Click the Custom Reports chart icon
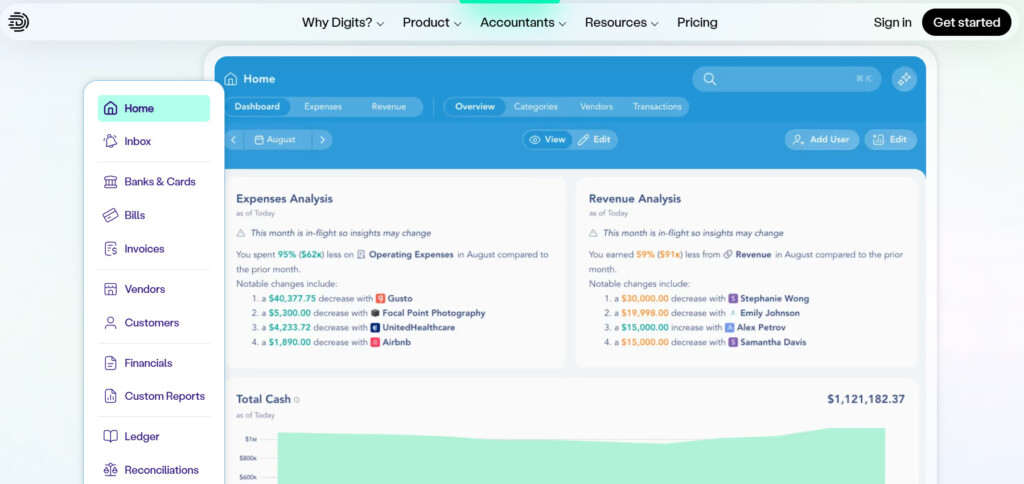The image size is (1024, 484). point(111,396)
